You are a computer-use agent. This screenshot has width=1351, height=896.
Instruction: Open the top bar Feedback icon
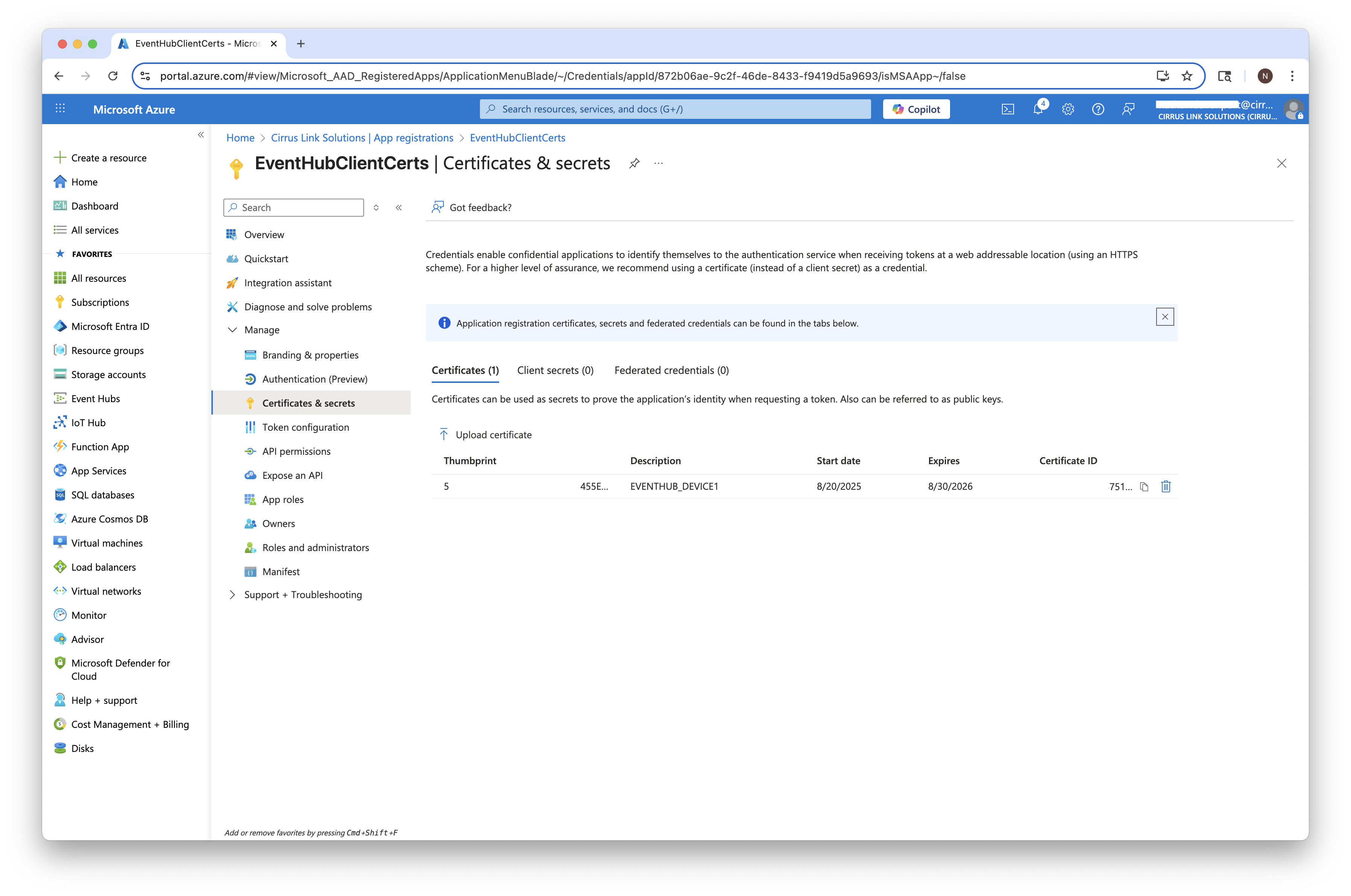pos(1128,109)
